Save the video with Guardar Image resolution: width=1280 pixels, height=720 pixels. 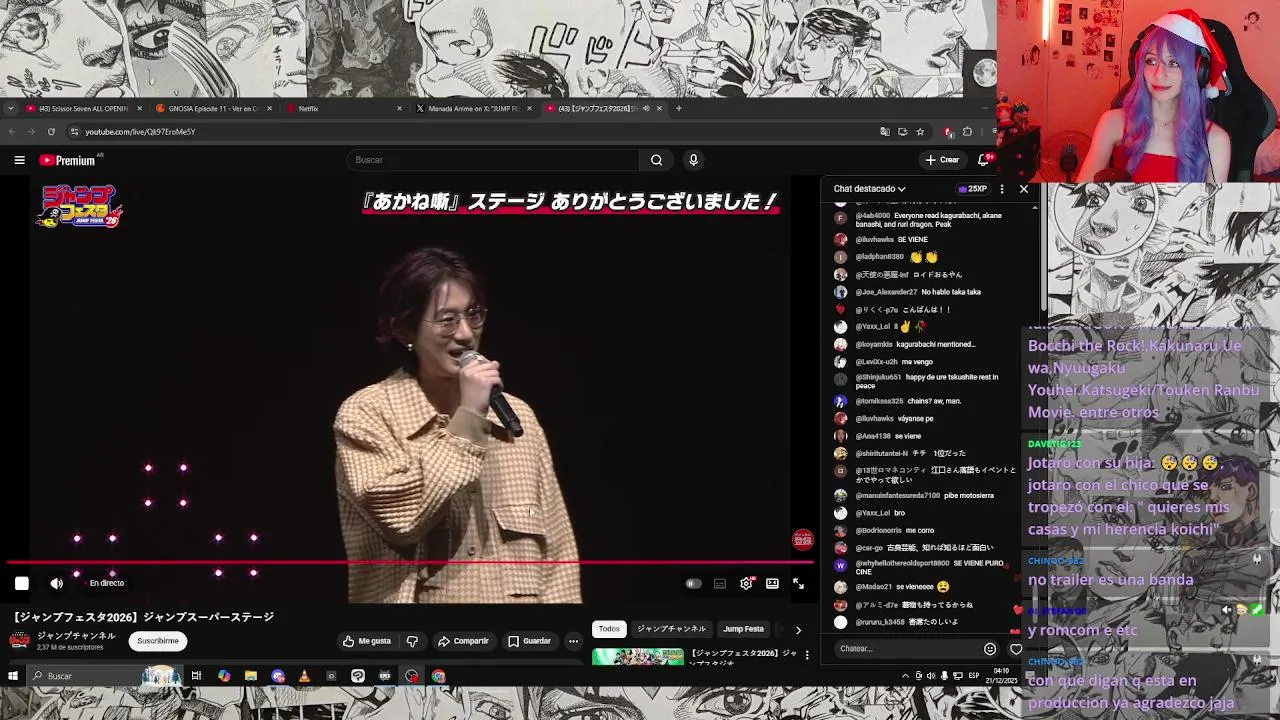click(529, 641)
